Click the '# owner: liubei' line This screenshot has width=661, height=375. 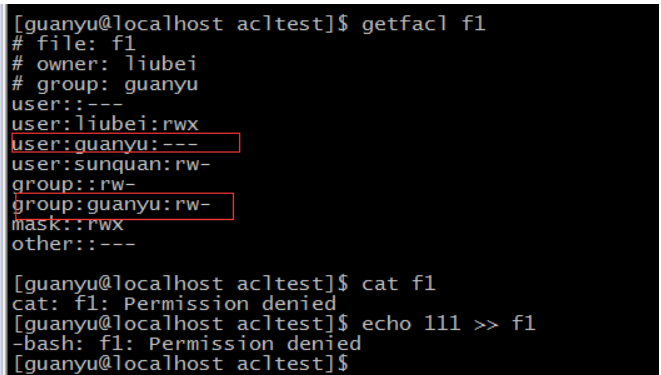[x=104, y=64]
